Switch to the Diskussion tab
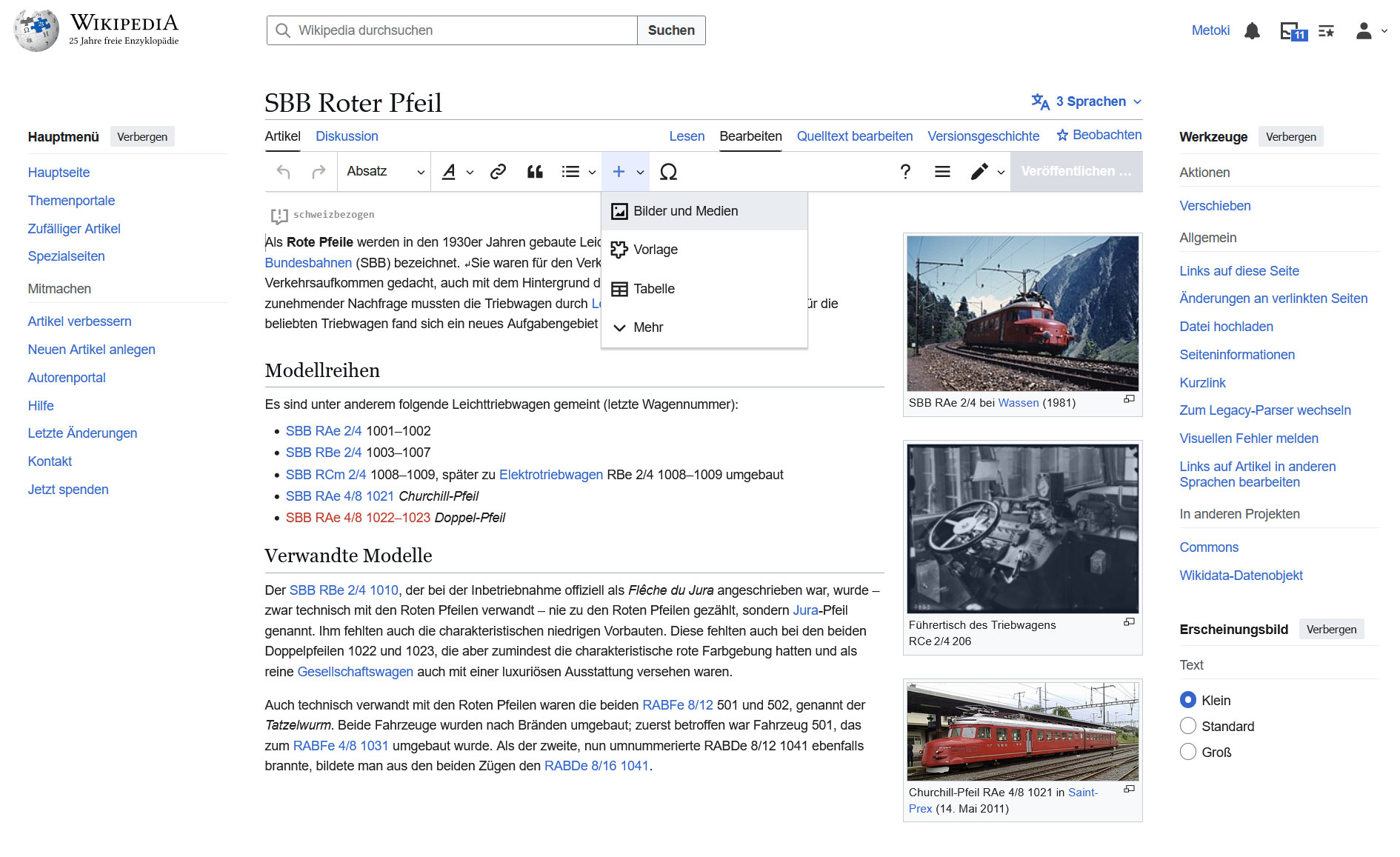Viewport: 1400px width, 857px height. (347, 136)
